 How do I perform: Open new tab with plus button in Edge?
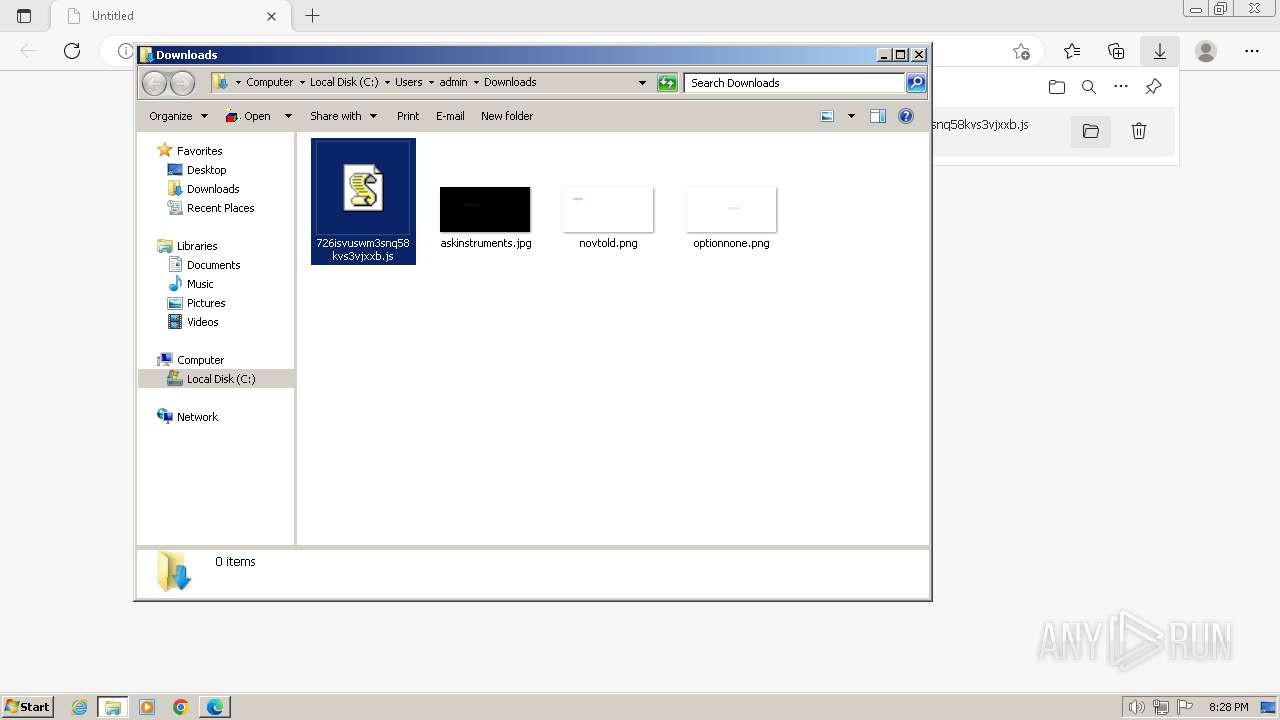[313, 16]
